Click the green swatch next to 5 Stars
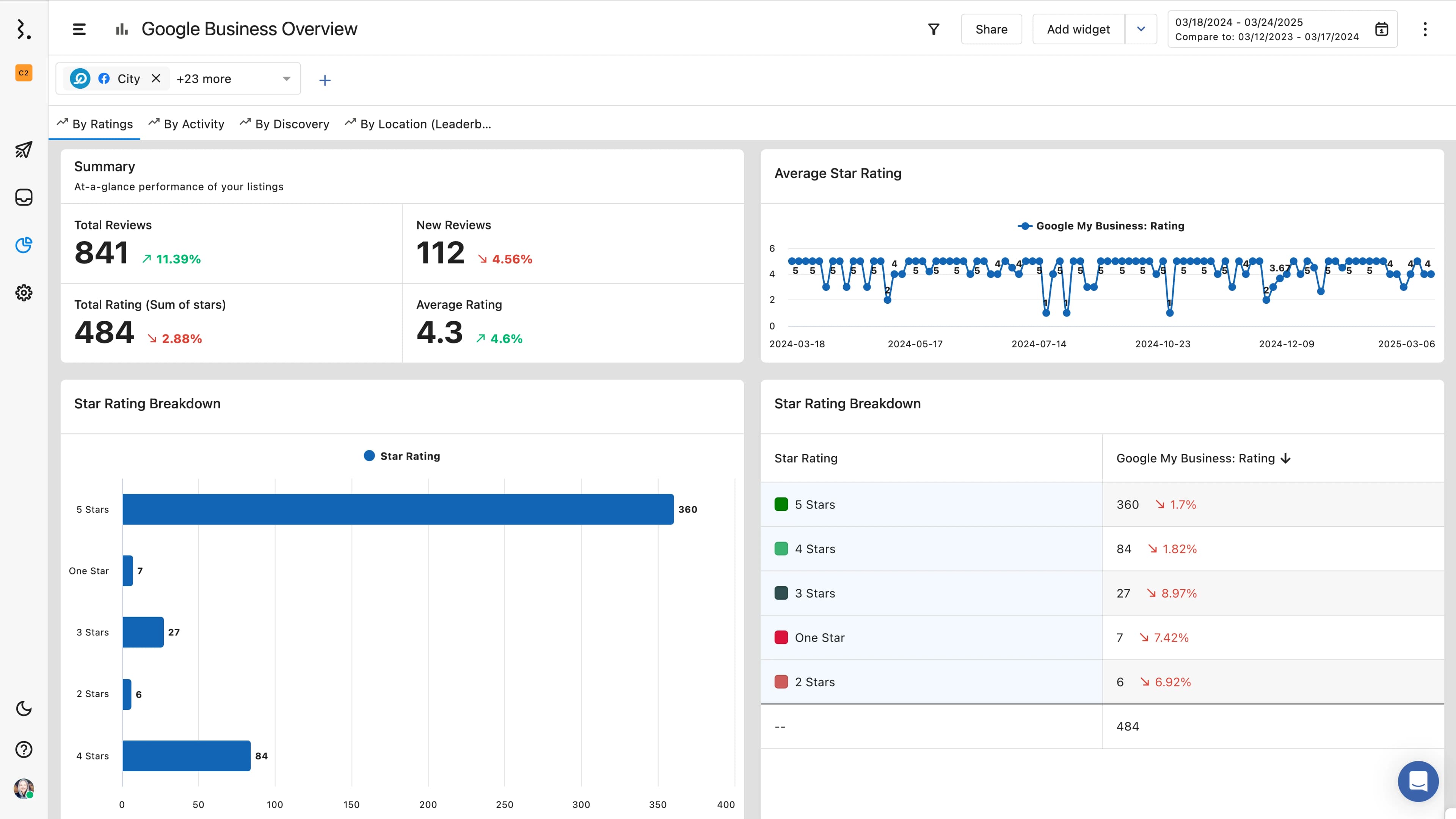1456x819 pixels. [782, 504]
